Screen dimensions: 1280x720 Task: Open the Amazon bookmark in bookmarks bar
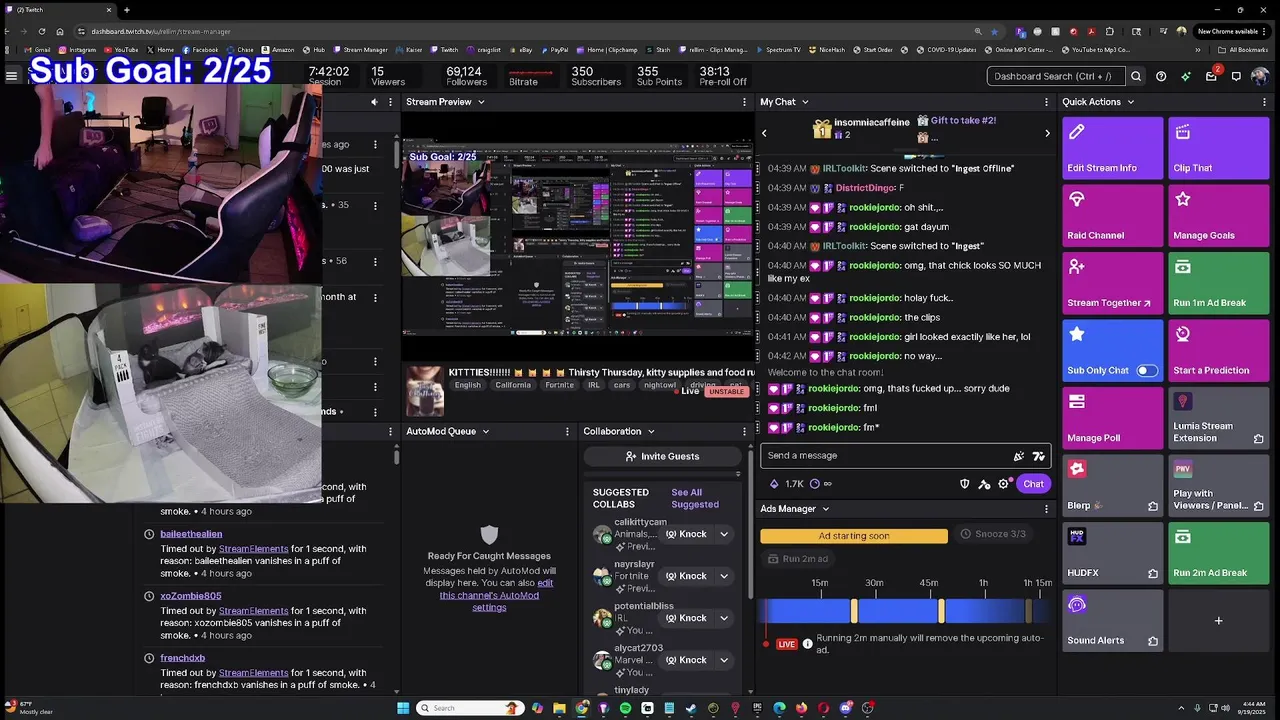(278, 50)
